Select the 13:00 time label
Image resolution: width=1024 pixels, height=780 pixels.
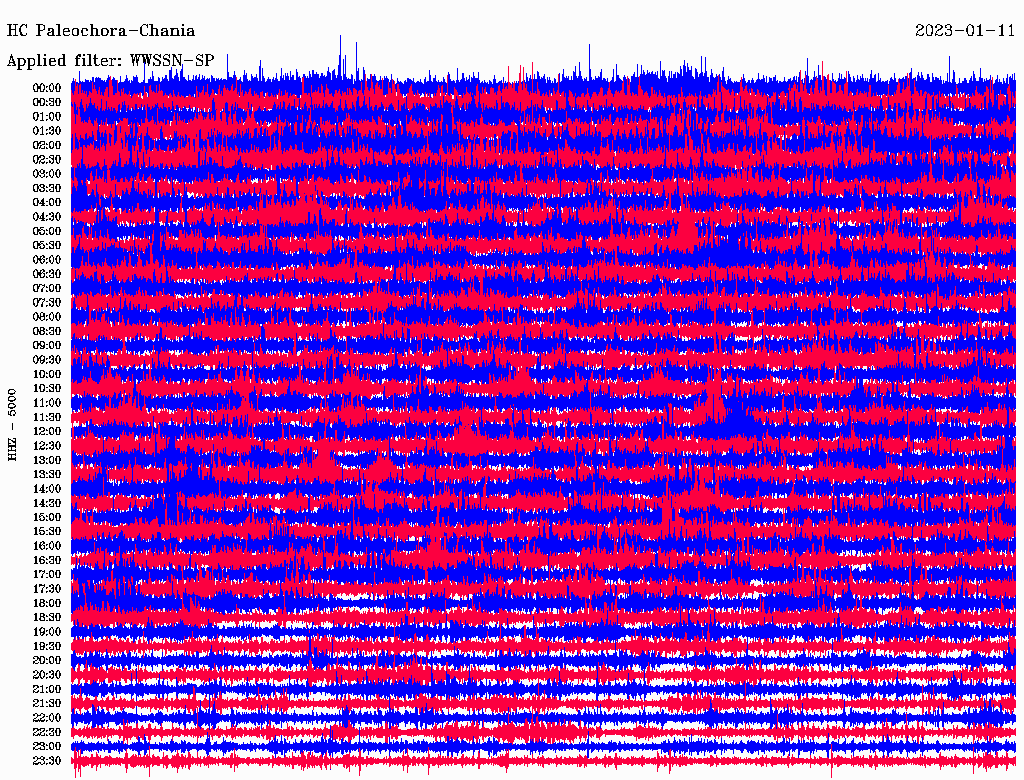pos(47,461)
